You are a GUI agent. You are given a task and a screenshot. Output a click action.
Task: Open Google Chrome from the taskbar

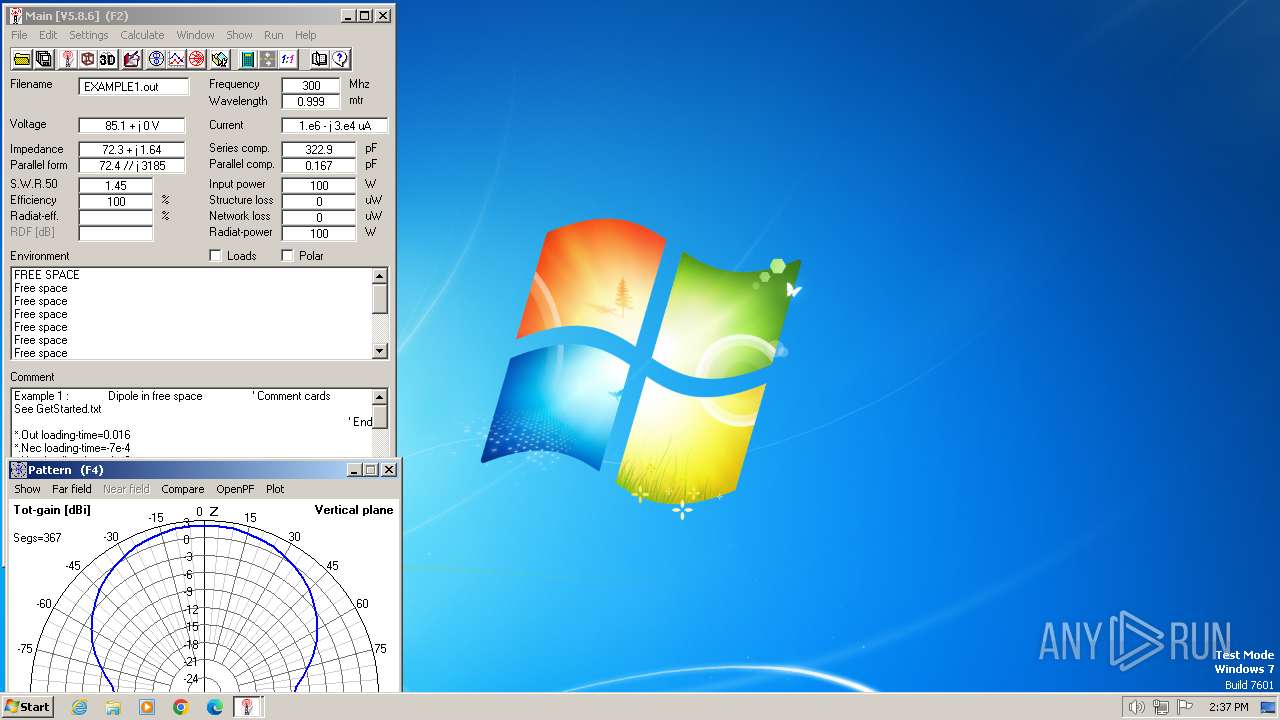181,707
